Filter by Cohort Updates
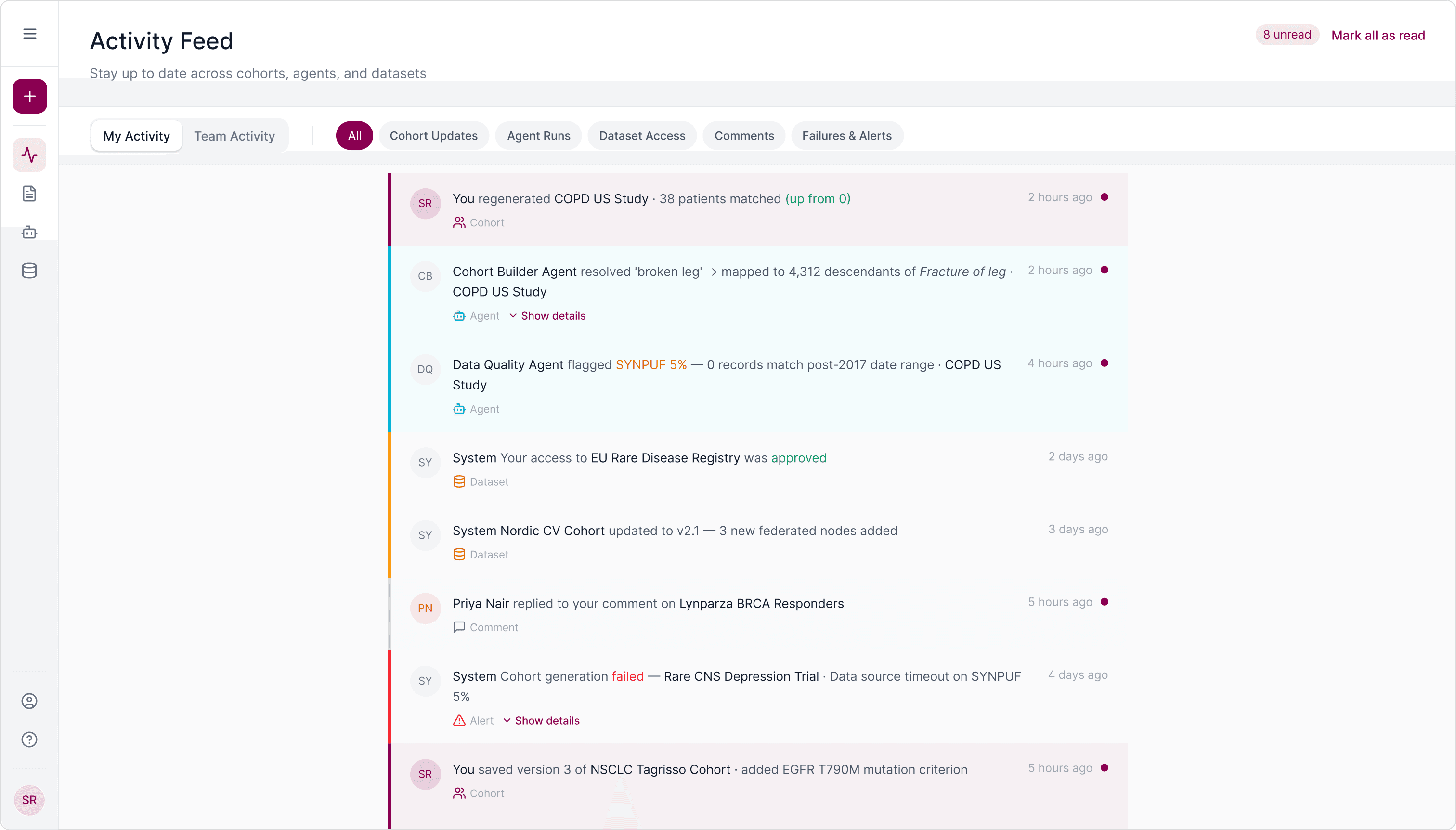Viewport: 1456px width, 830px height. pos(434,136)
